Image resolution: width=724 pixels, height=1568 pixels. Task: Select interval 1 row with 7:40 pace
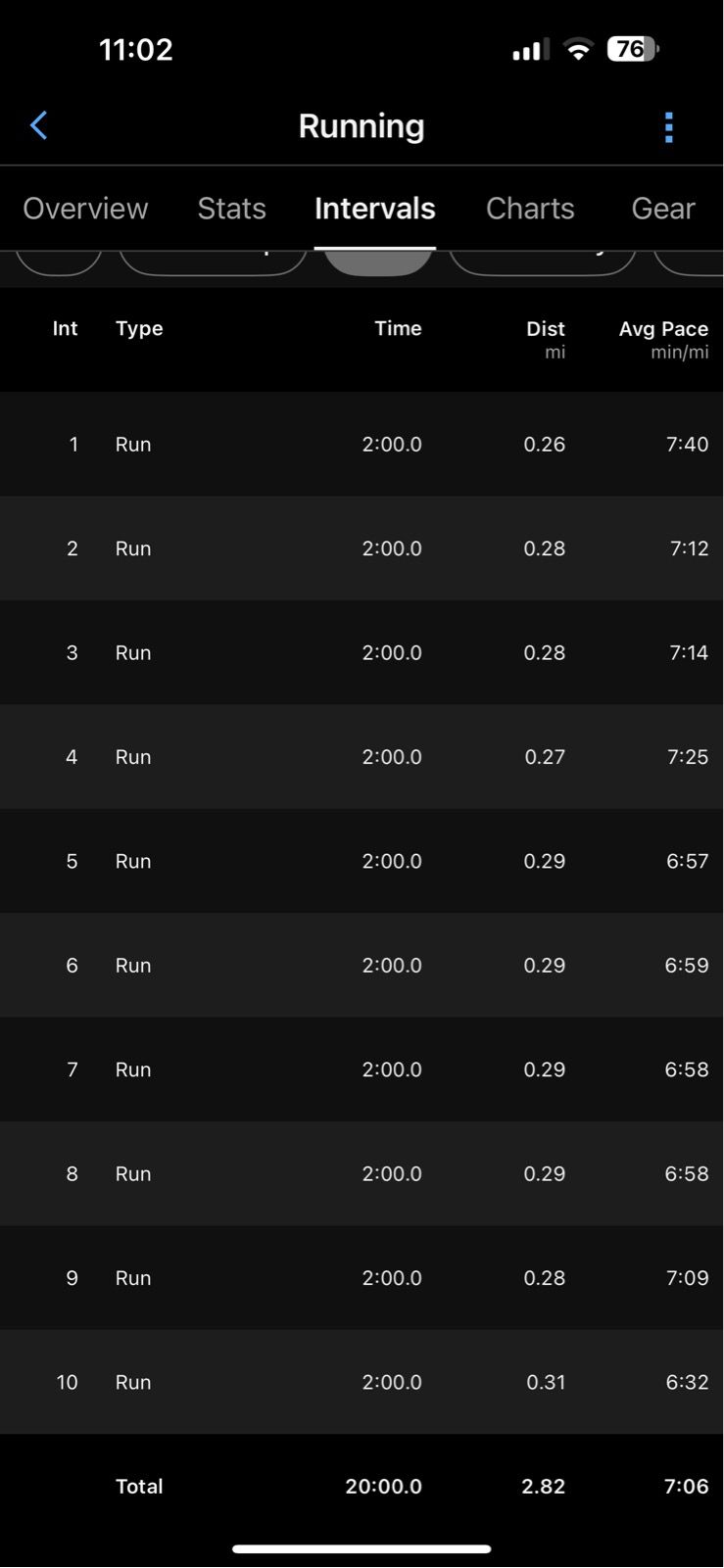pos(362,444)
